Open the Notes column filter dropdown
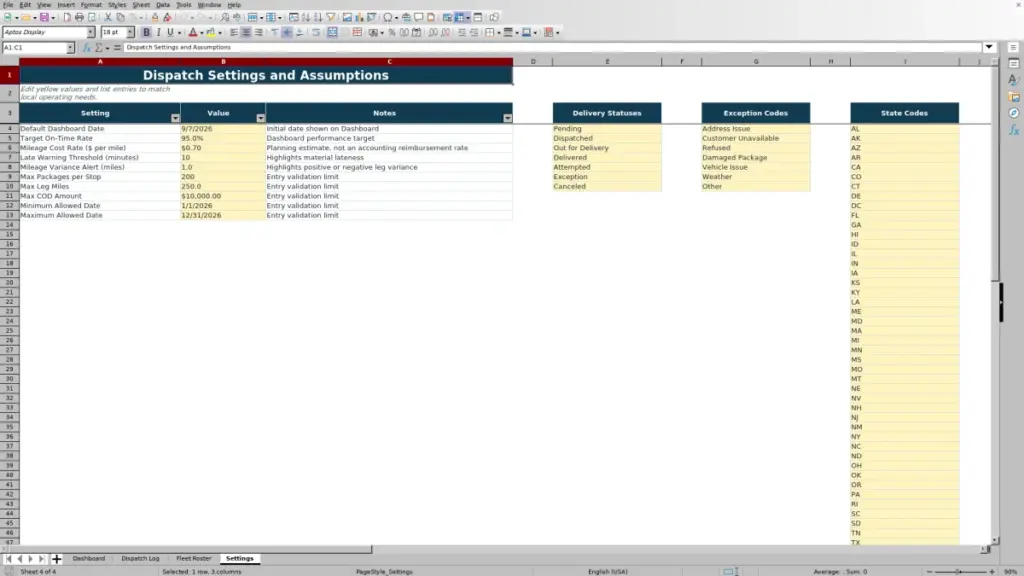1024x576 pixels. click(x=507, y=118)
